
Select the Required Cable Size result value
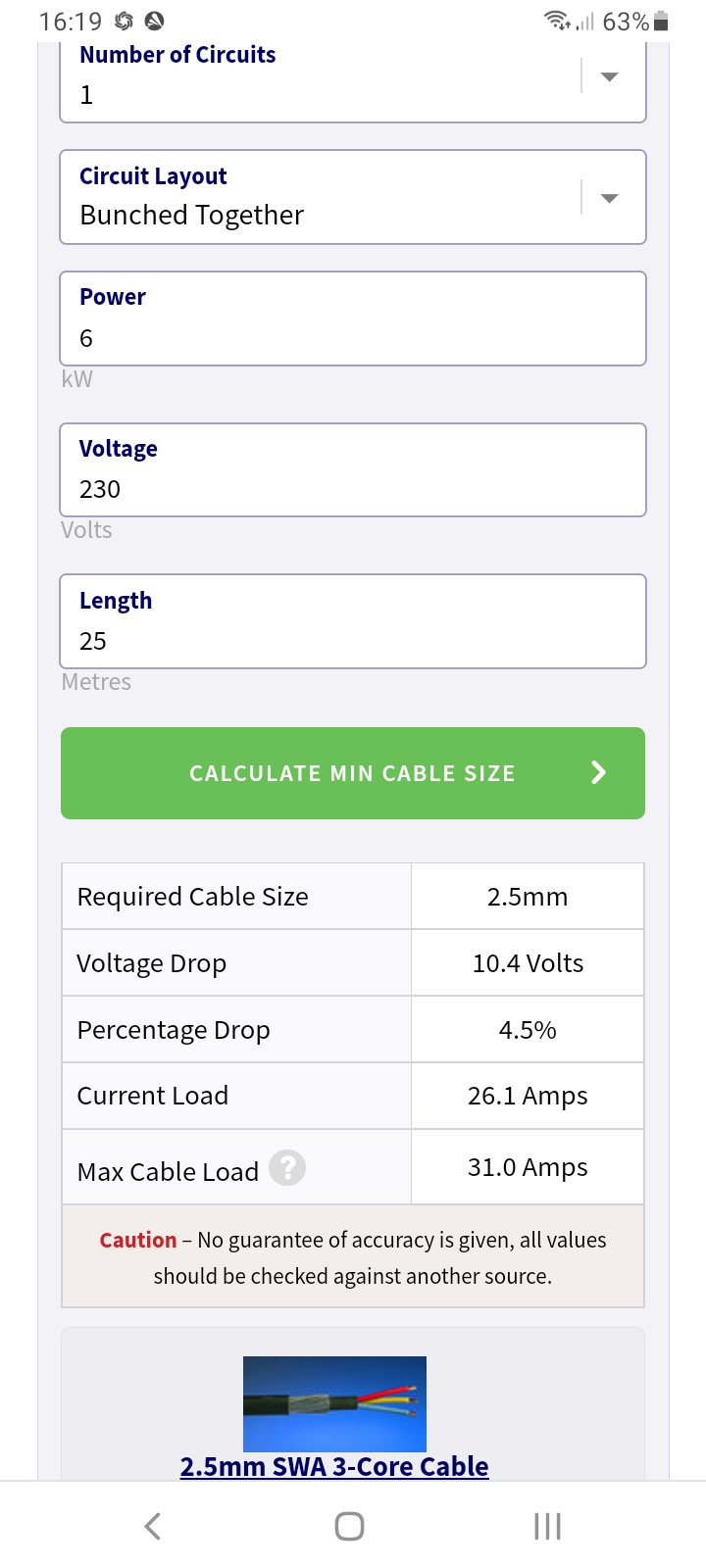click(528, 897)
